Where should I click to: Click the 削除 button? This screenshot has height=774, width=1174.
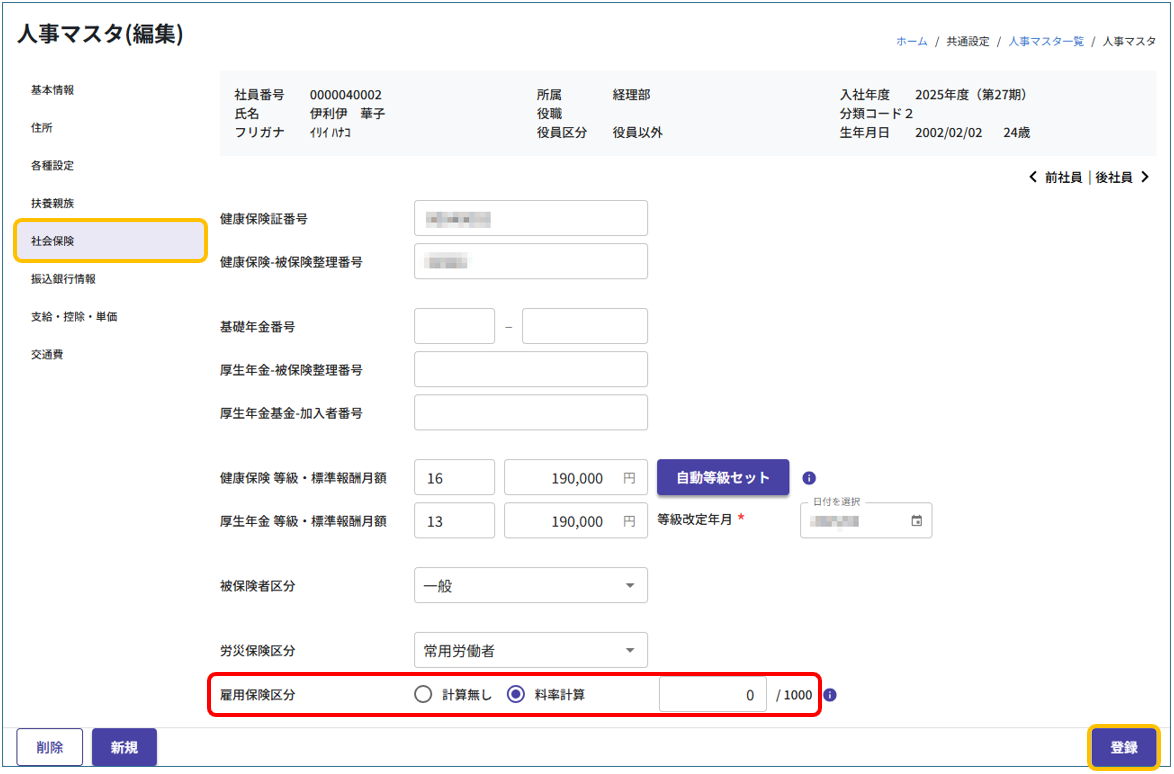tap(50, 747)
